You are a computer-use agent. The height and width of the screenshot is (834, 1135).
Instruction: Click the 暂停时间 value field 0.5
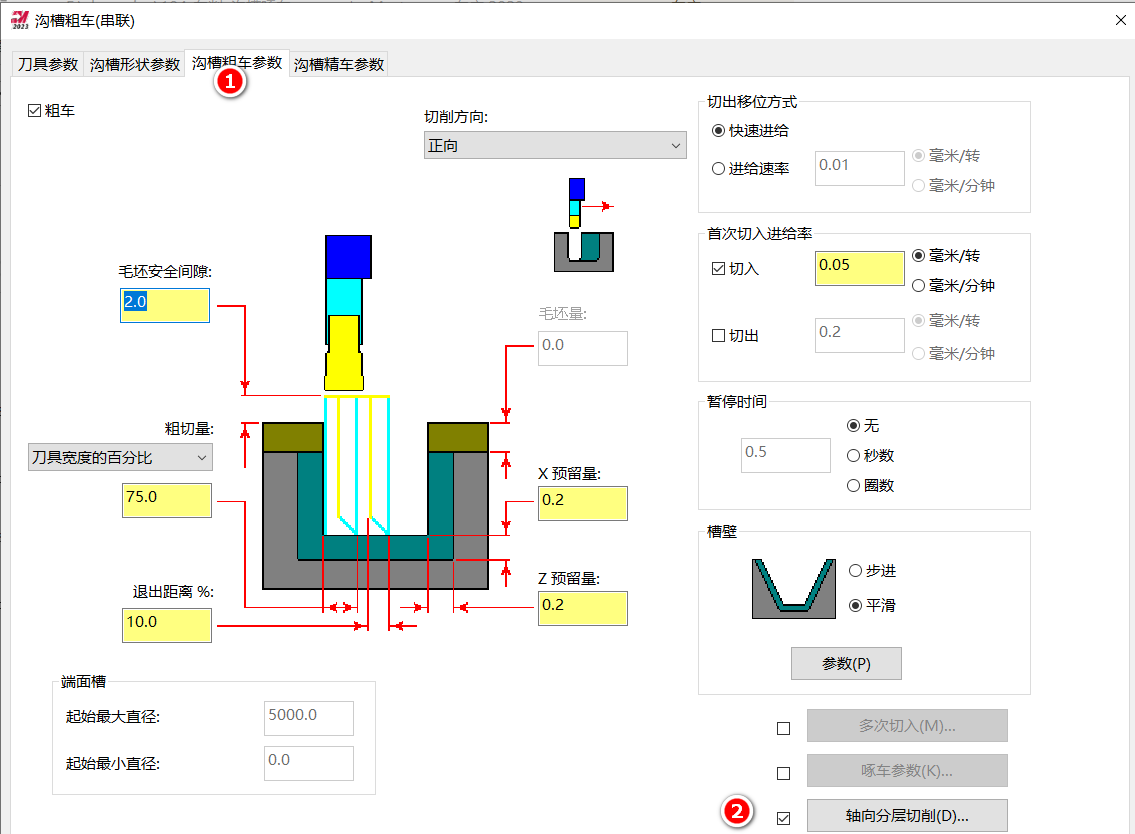point(785,455)
